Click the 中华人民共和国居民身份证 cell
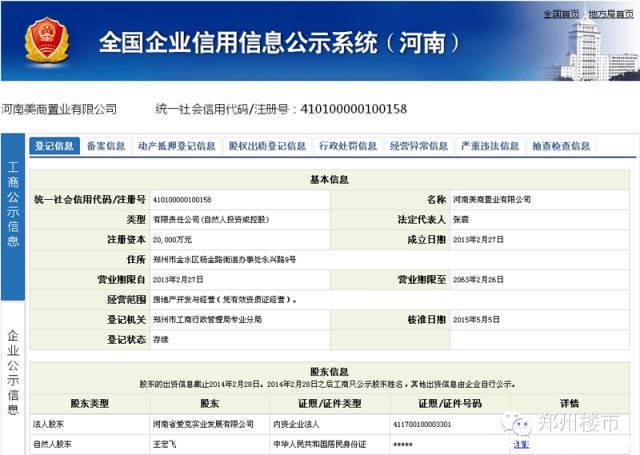 pos(320,444)
